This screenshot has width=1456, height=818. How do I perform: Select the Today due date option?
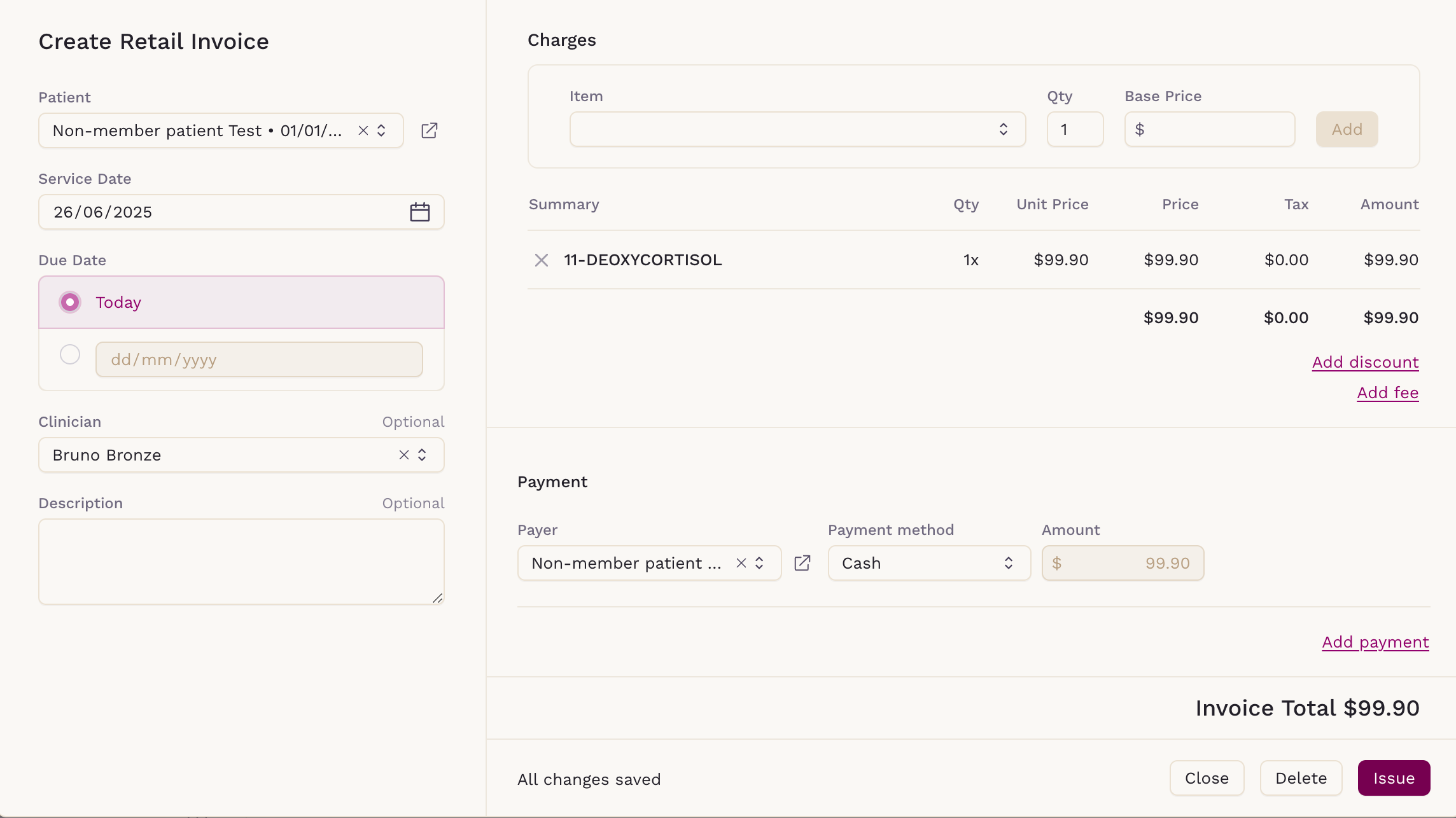pyautogui.click(x=242, y=302)
